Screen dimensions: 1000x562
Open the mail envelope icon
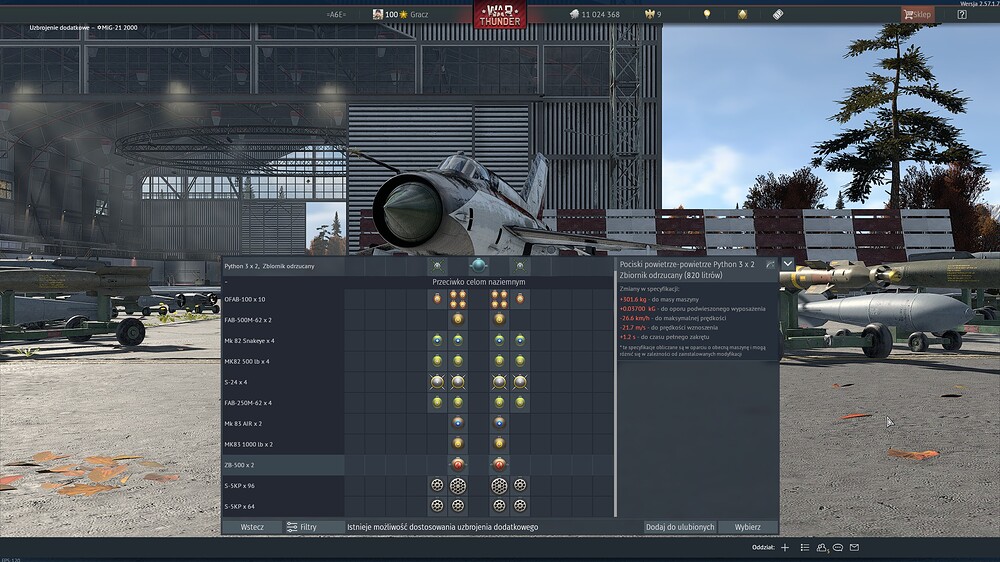pos(855,547)
